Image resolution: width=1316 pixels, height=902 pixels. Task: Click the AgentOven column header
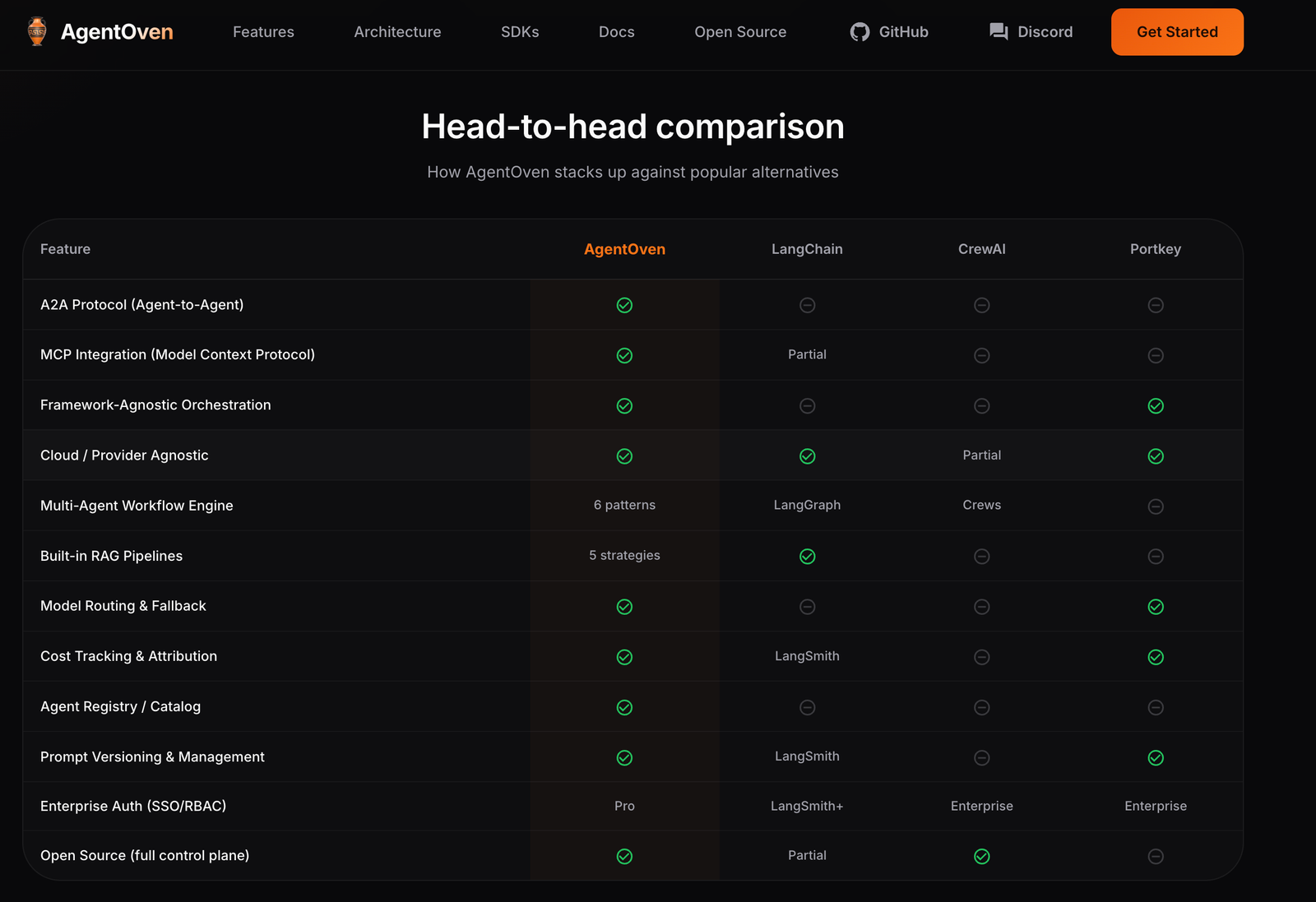[624, 249]
